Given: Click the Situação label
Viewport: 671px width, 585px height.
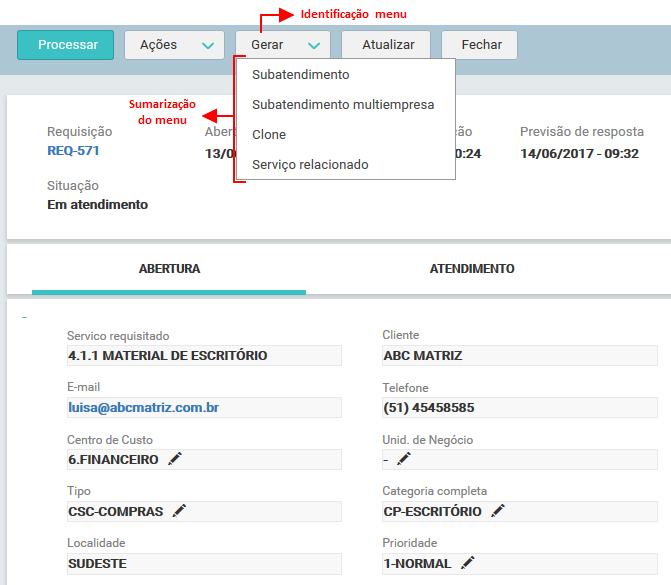Looking at the screenshot, I should click(x=73, y=186).
